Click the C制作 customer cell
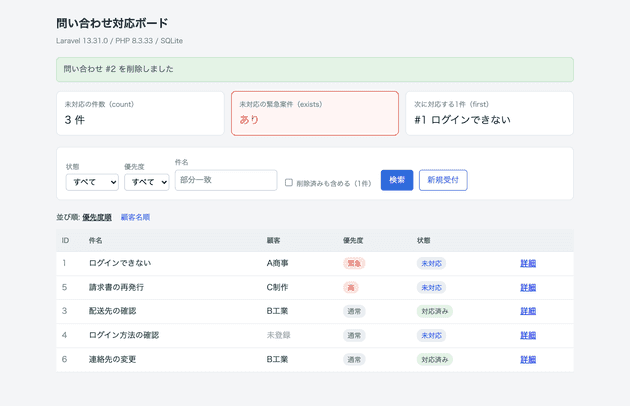The width and height of the screenshot is (630, 406). pyautogui.click(x=278, y=287)
